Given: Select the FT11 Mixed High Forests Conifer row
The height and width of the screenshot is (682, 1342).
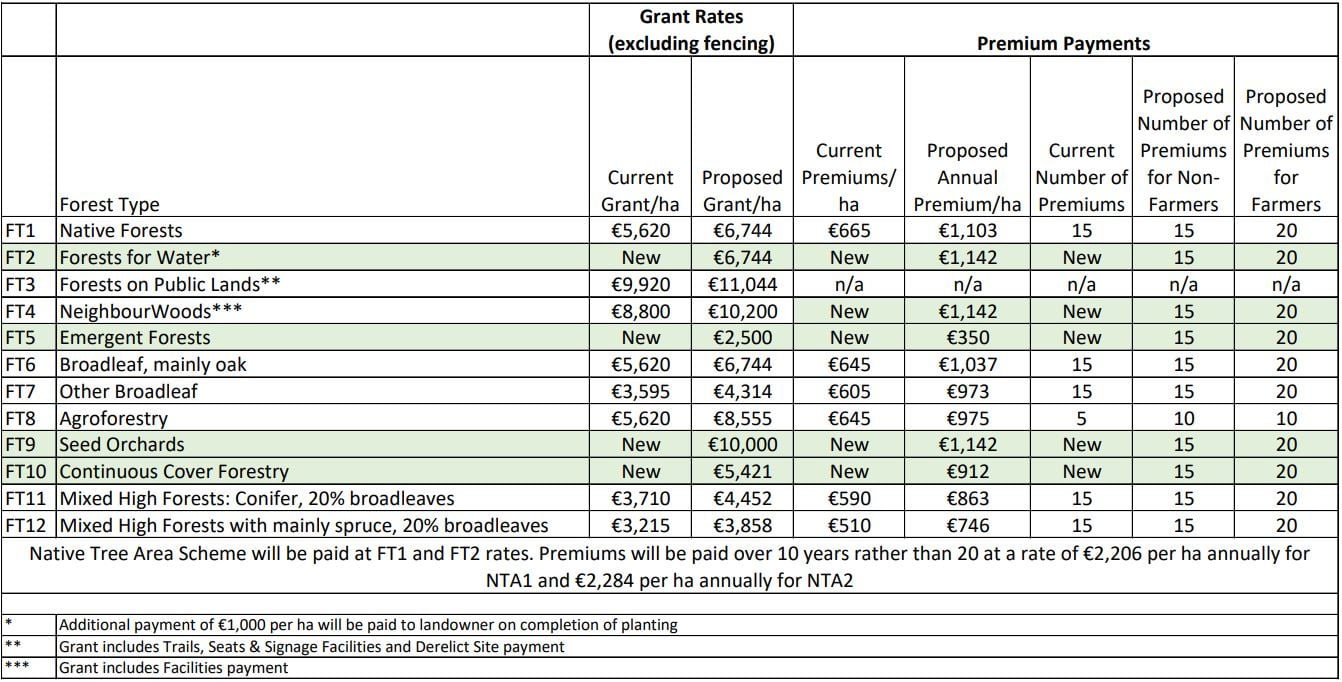Looking at the screenshot, I should tap(669, 498).
